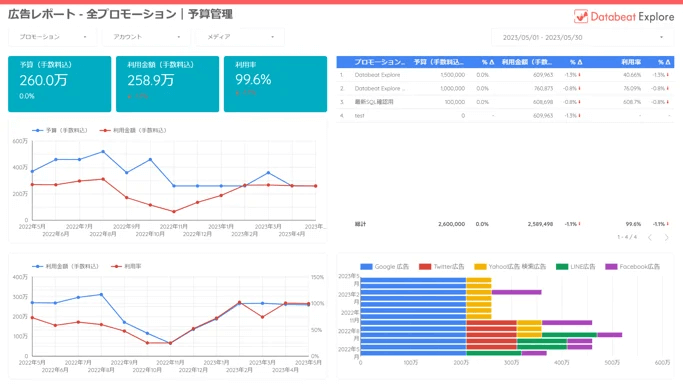Click the 608,698 usage amount cell
This screenshot has width=683, height=384.
543,102
